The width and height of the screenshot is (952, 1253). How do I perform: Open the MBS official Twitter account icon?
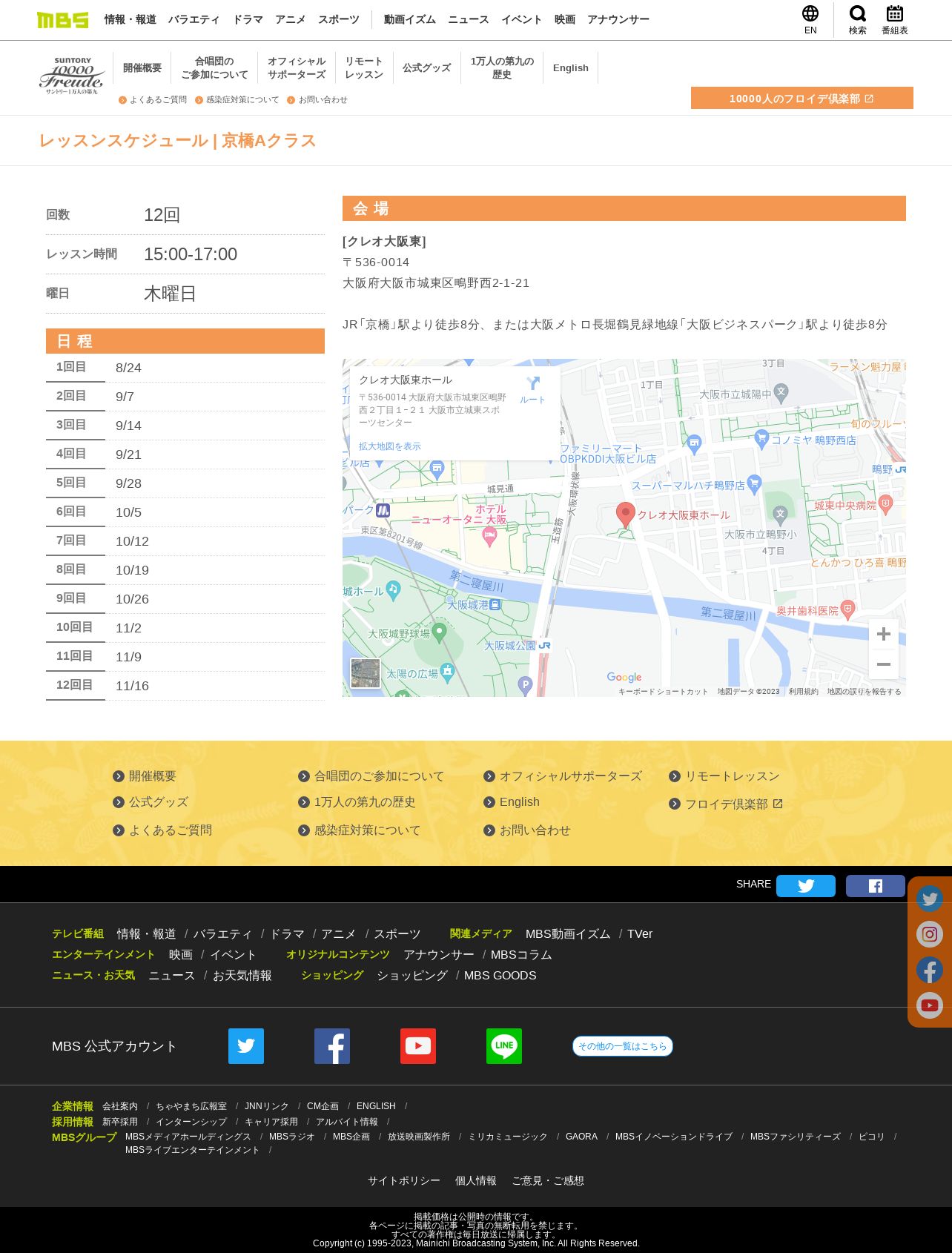pyautogui.click(x=246, y=1046)
